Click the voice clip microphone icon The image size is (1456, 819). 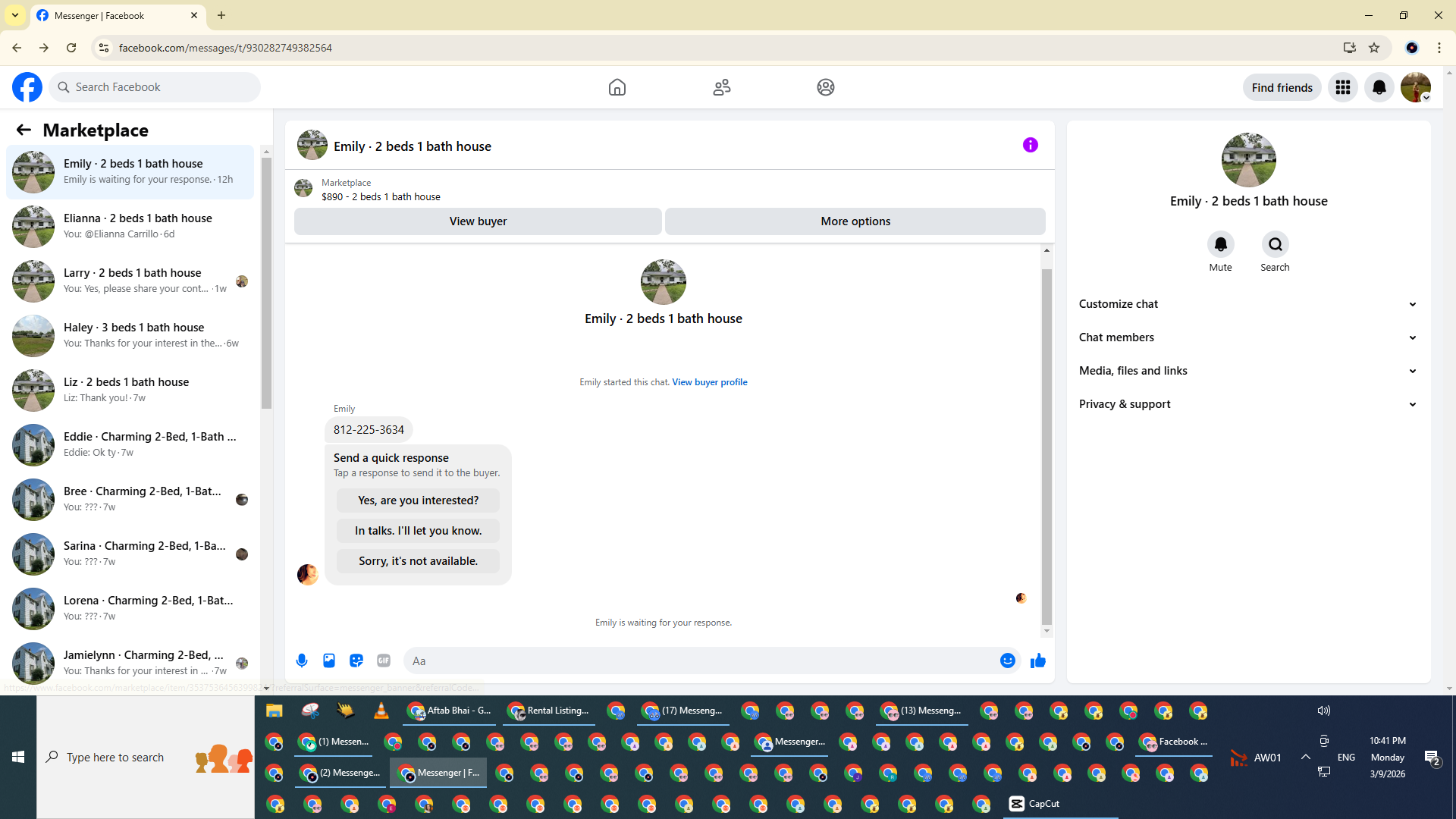tap(302, 661)
